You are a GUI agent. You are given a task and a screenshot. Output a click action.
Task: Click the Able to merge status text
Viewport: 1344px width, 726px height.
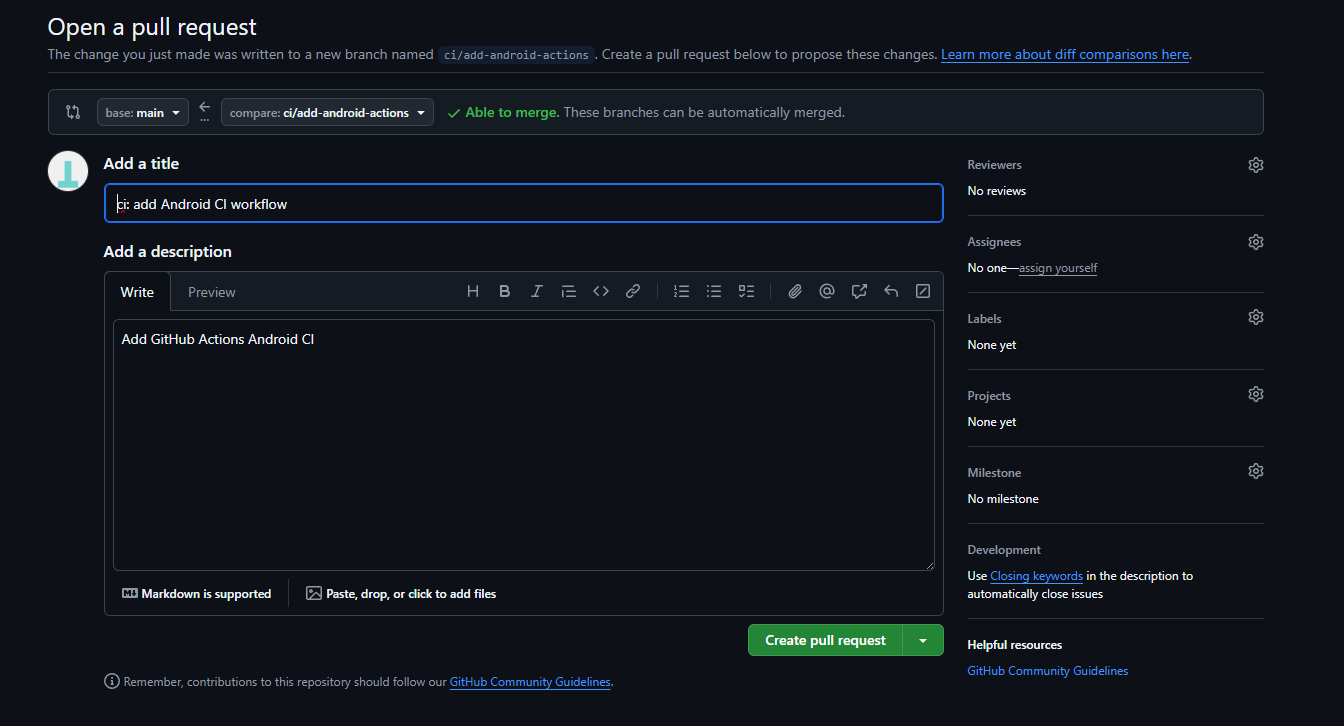[x=512, y=112]
